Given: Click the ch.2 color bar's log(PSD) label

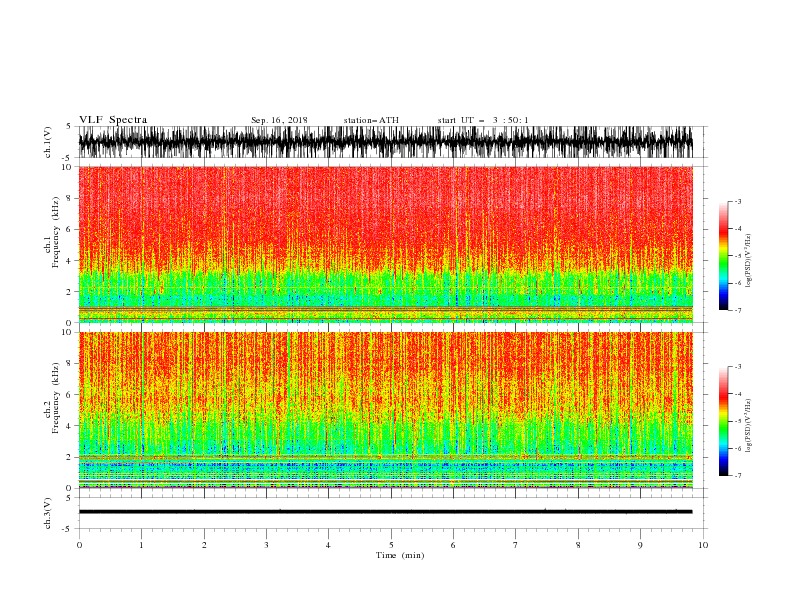Looking at the screenshot, I should point(749,425).
